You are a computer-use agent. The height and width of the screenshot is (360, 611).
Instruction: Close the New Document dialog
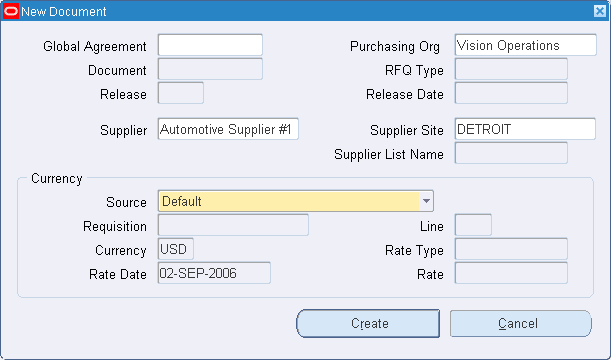600,11
